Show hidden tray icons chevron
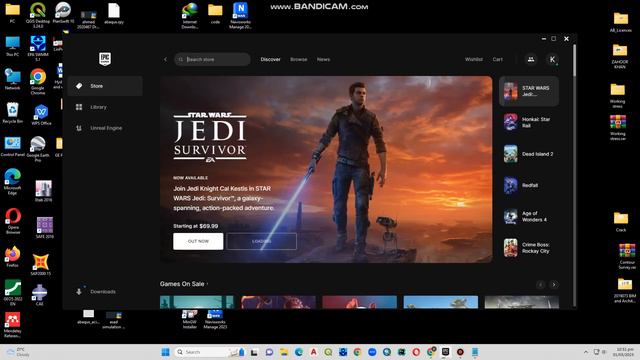 click(x=586, y=352)
